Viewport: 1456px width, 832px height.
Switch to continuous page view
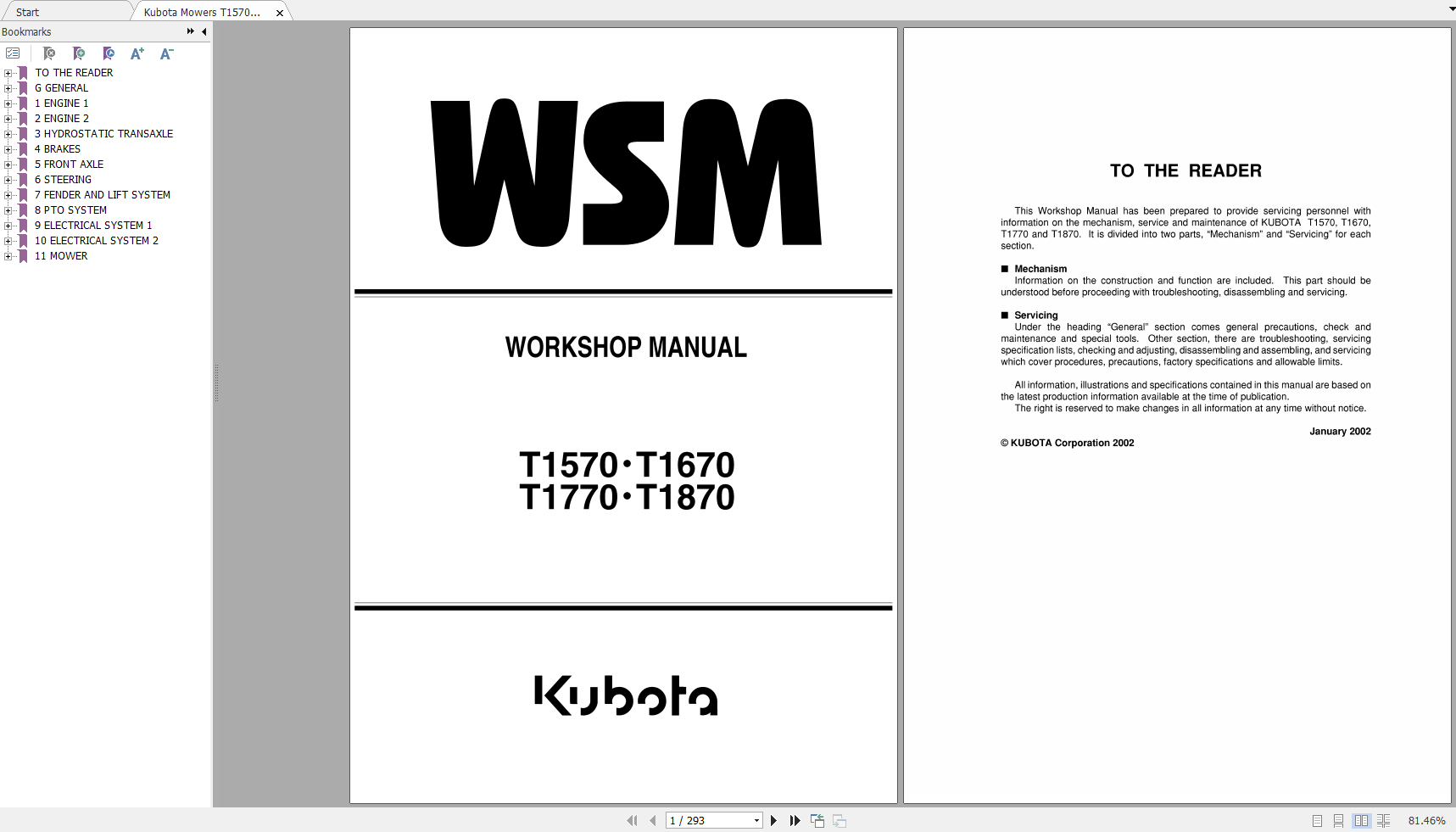point(1338,820)
